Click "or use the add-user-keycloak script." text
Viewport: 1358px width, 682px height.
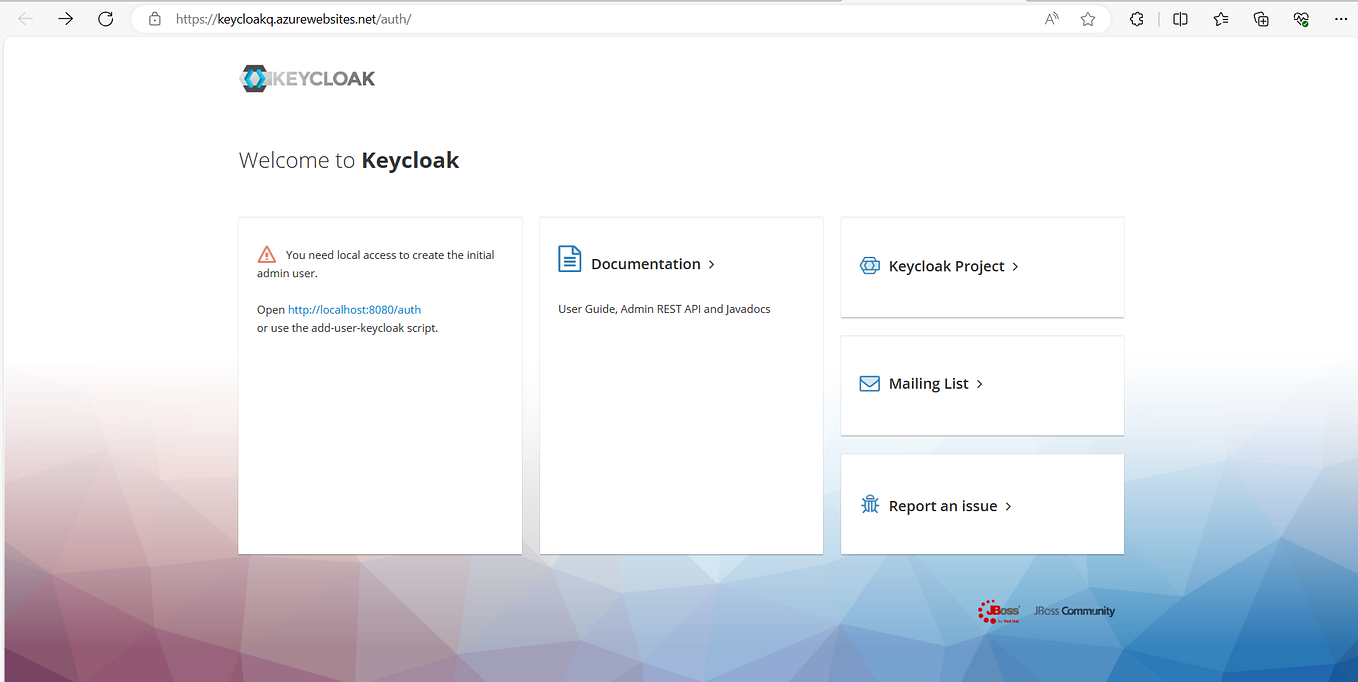pos(347,328)
